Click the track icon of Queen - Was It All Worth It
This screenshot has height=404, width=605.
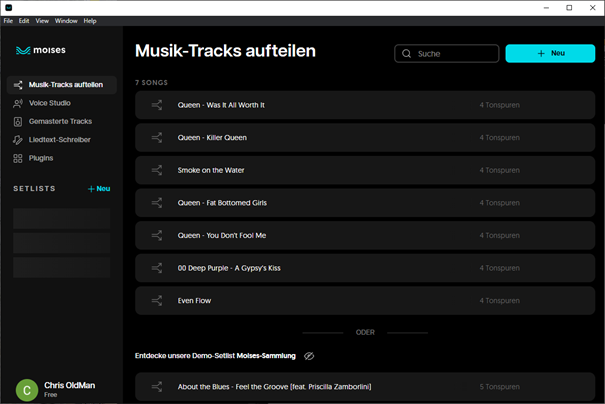pos(157,105)
